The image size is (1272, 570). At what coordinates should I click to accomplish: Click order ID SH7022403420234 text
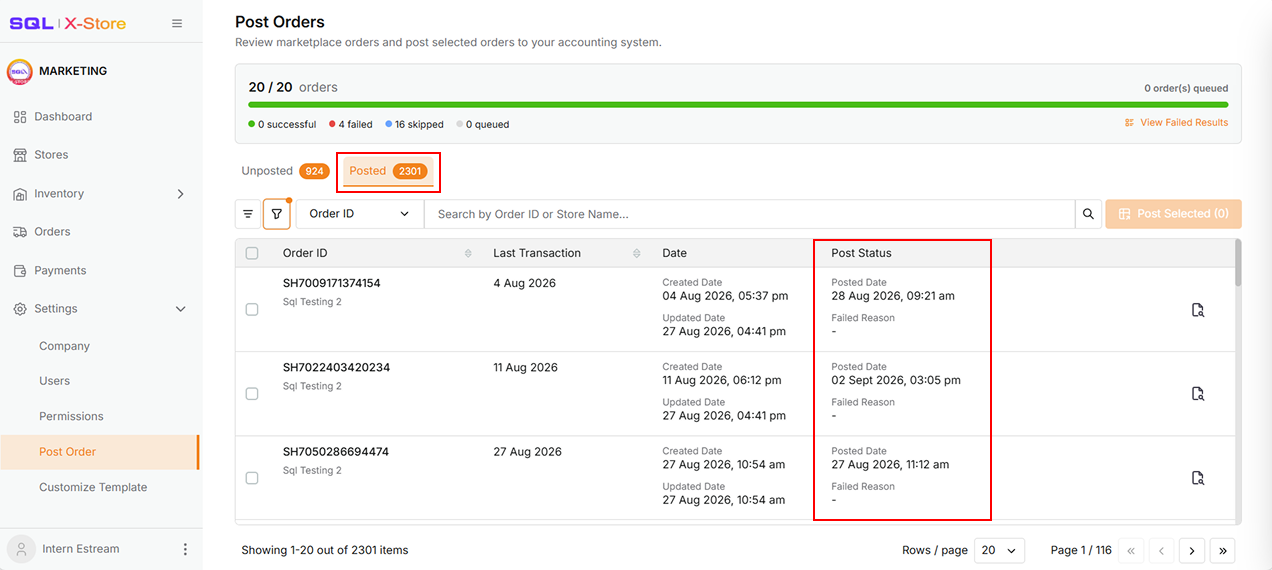[337, 368]
